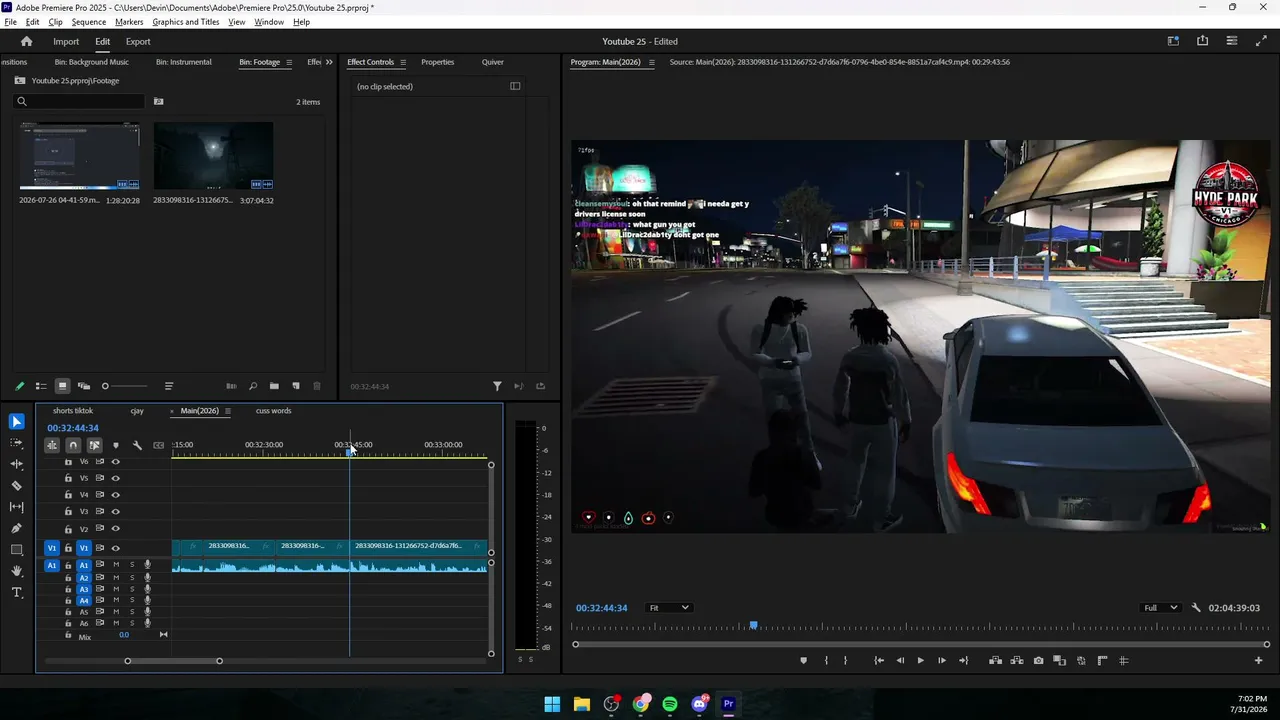1280x720 pixels.
Task: Go to the Export workspace
Action: (x=138, y=42)
